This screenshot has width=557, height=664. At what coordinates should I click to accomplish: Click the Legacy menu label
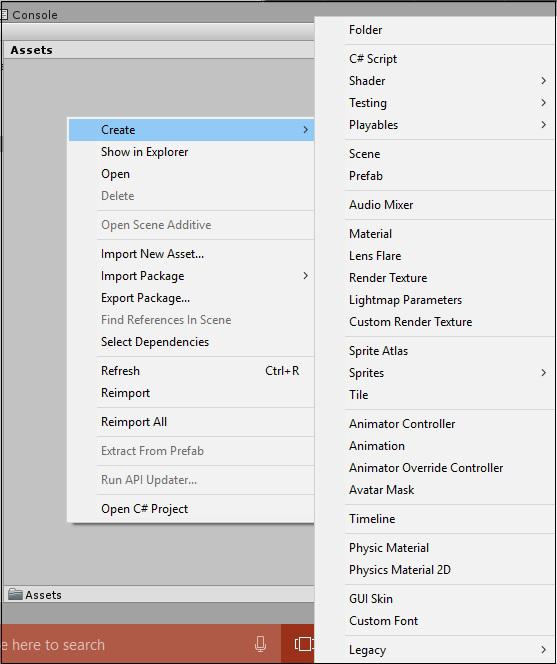[367, 650]
